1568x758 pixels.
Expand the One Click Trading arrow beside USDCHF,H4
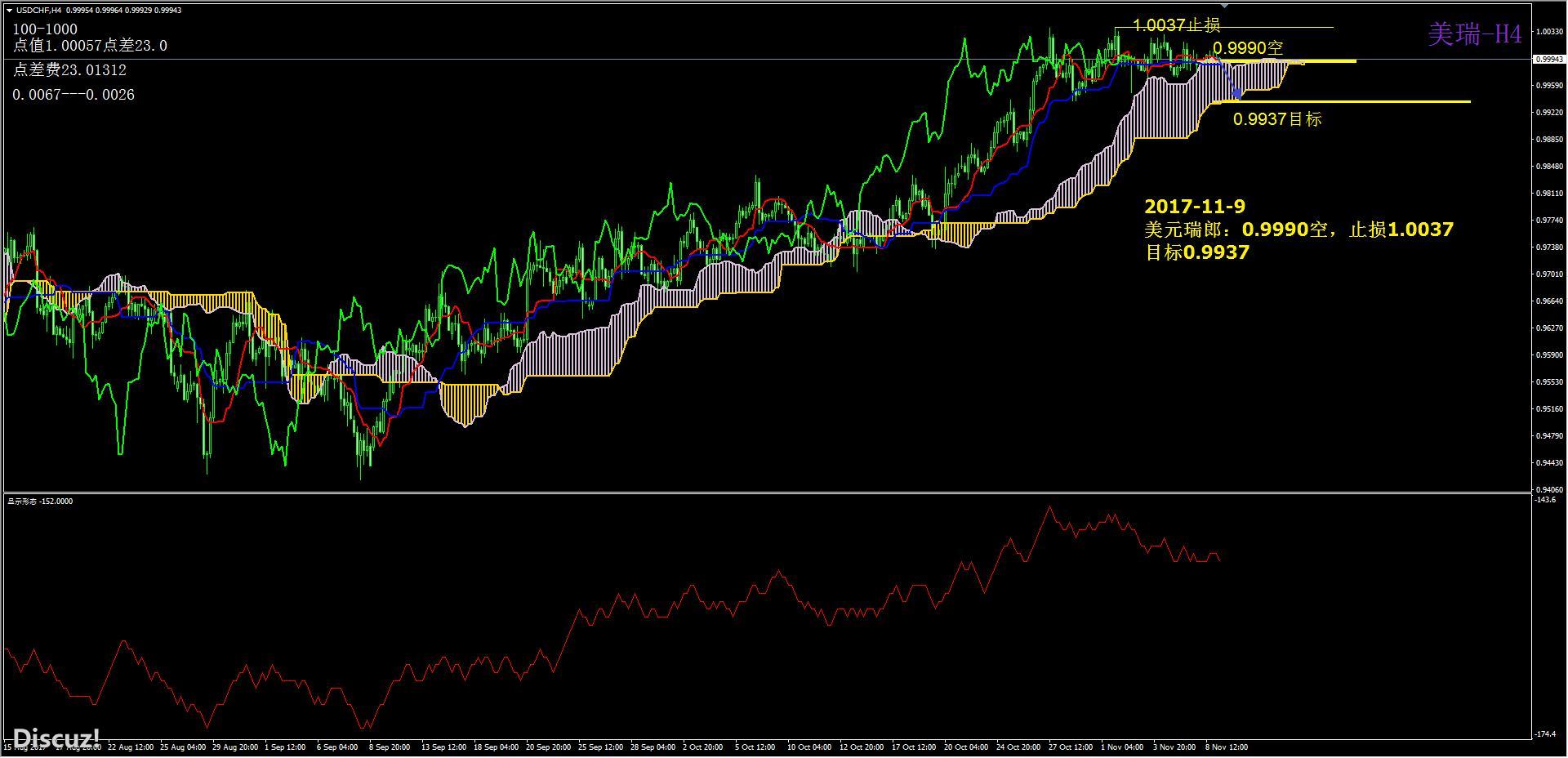9,10
